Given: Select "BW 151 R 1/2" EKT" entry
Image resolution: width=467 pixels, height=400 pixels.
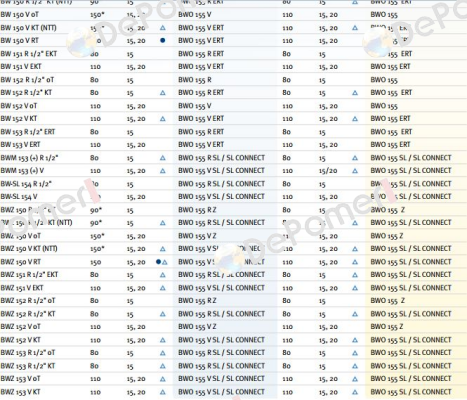Looking at the screenshot, I should (29, 54).
